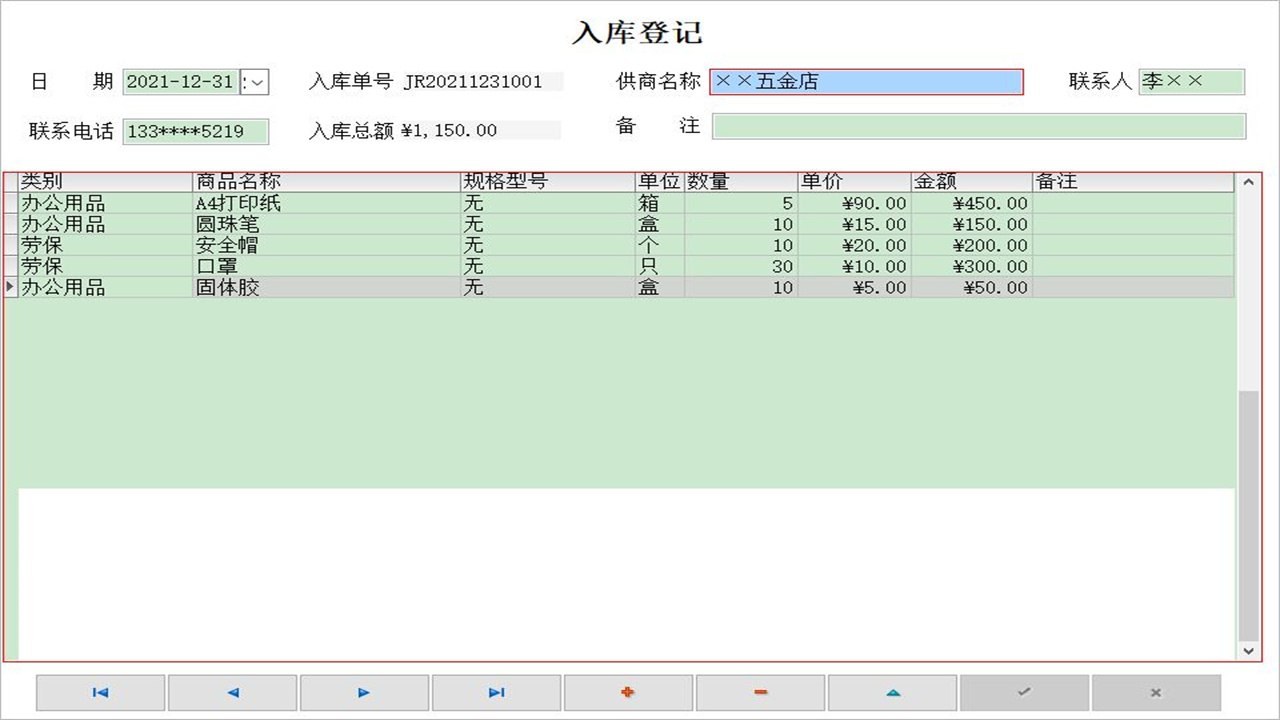Click the 备注 remarks input field
1280x720 pixels.
tap(978, 126)
